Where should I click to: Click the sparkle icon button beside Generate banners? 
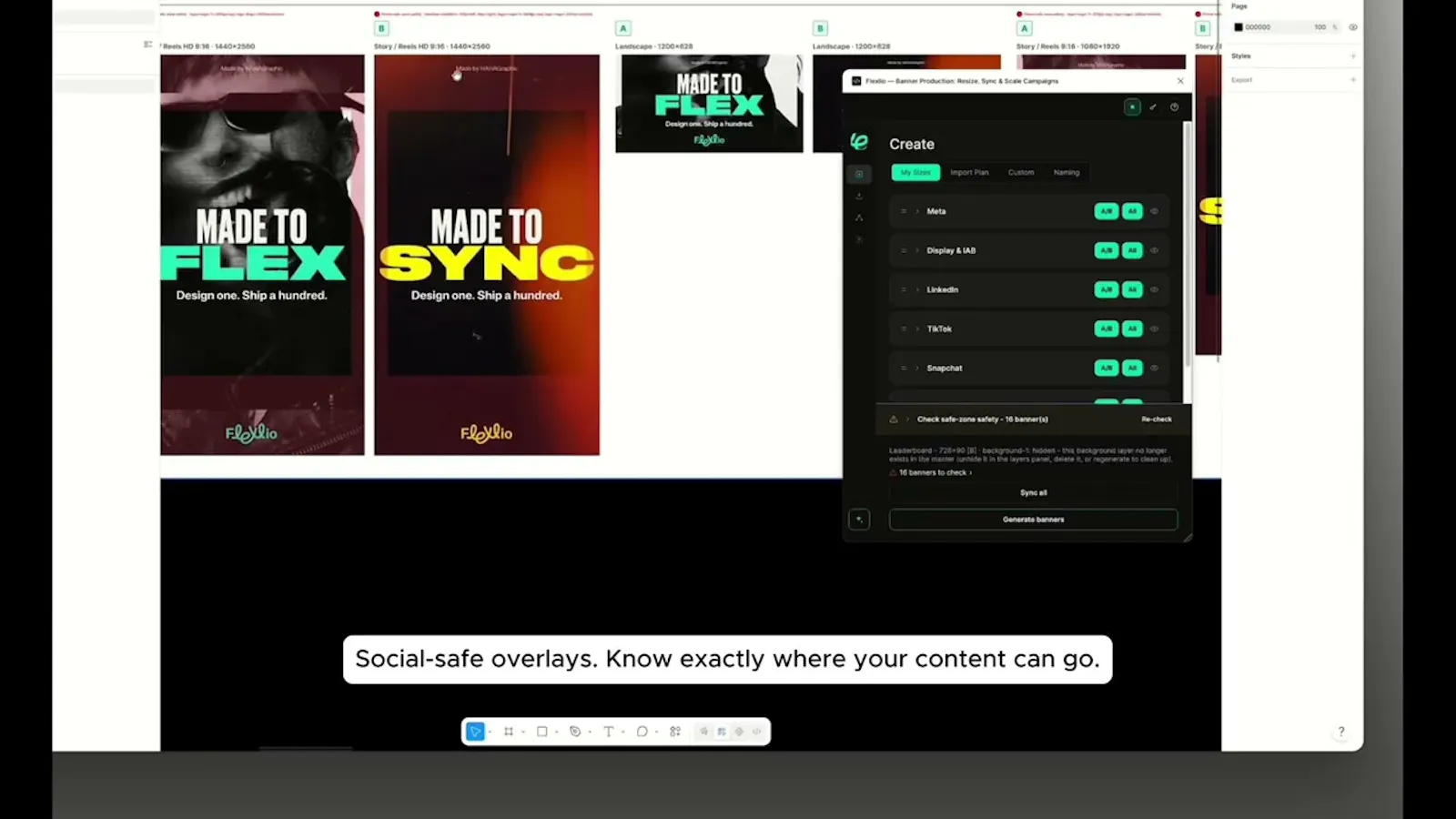[x=859, y=520]
